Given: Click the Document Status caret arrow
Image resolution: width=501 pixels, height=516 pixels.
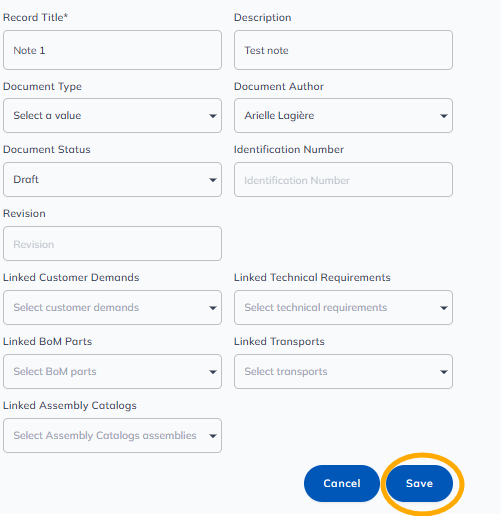Looking at the screenshot, I should pyautogui.click(x=213, y=180).
